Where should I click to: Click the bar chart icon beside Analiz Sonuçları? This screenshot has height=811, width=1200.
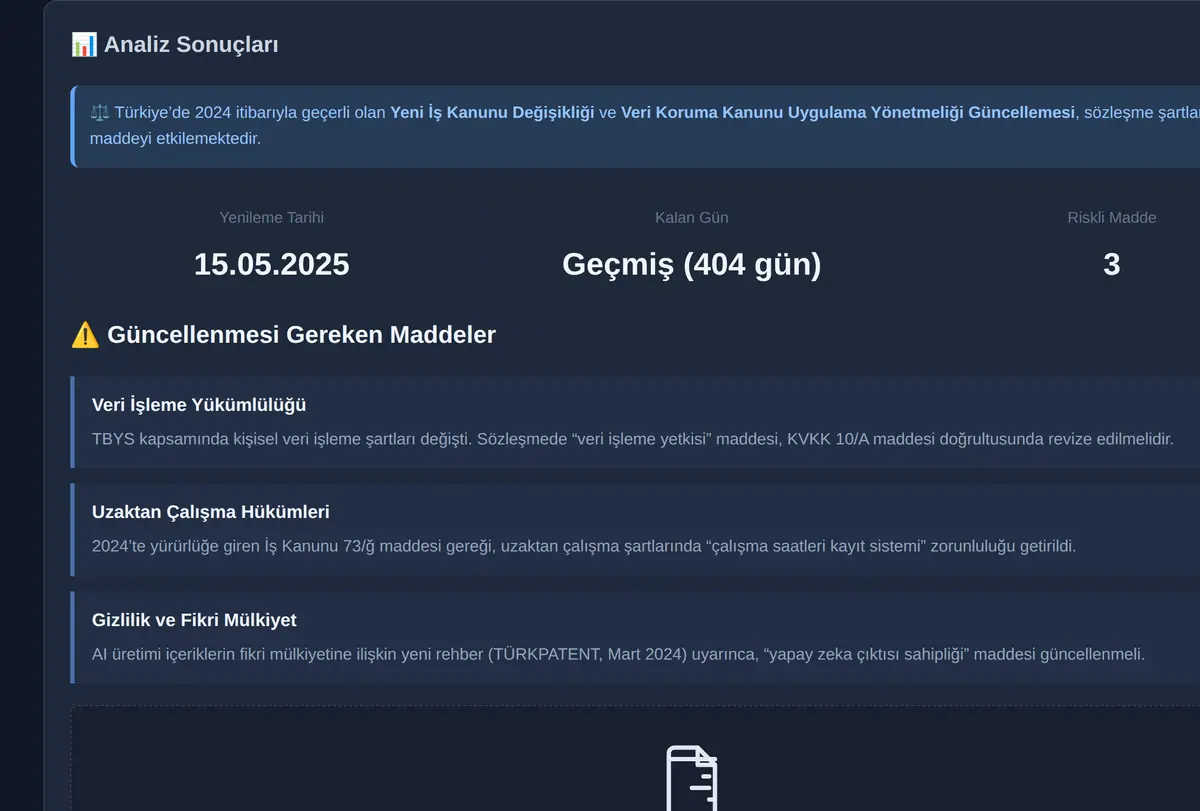point(84,45)
